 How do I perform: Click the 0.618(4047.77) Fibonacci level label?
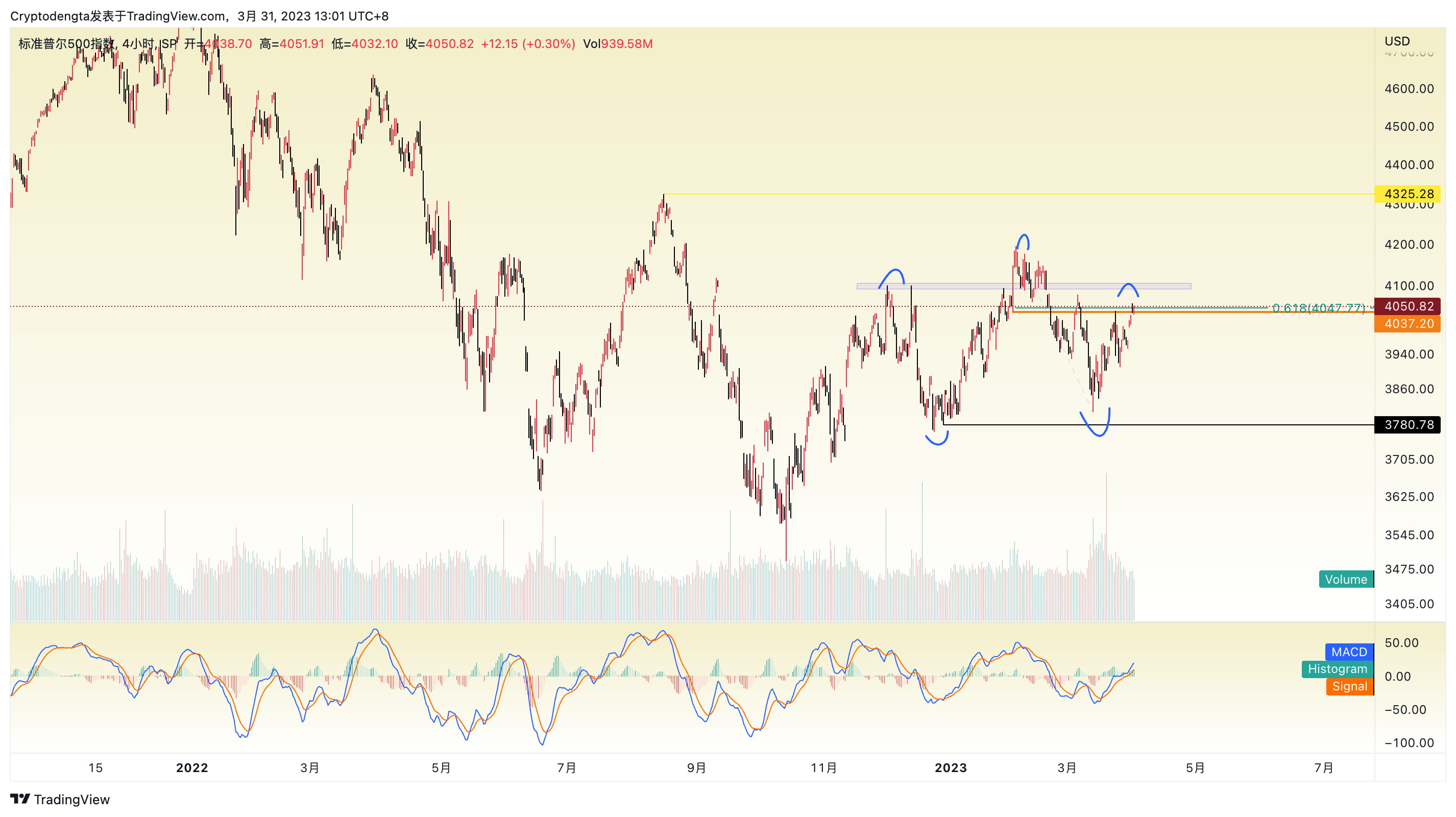pyautogui.click(x=1318, y=308)
